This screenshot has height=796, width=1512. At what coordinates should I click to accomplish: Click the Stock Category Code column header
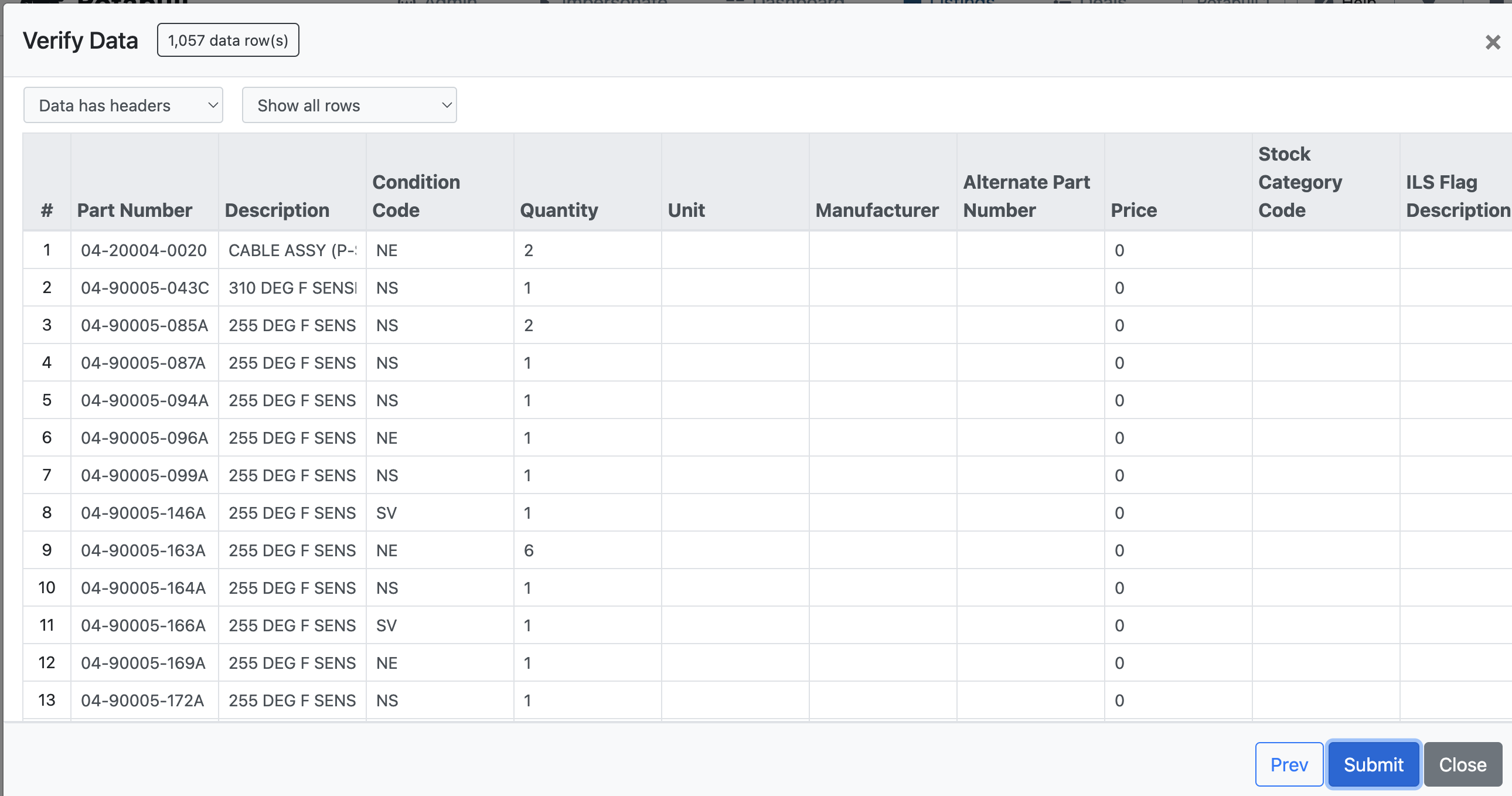(x=1299, y=182)
